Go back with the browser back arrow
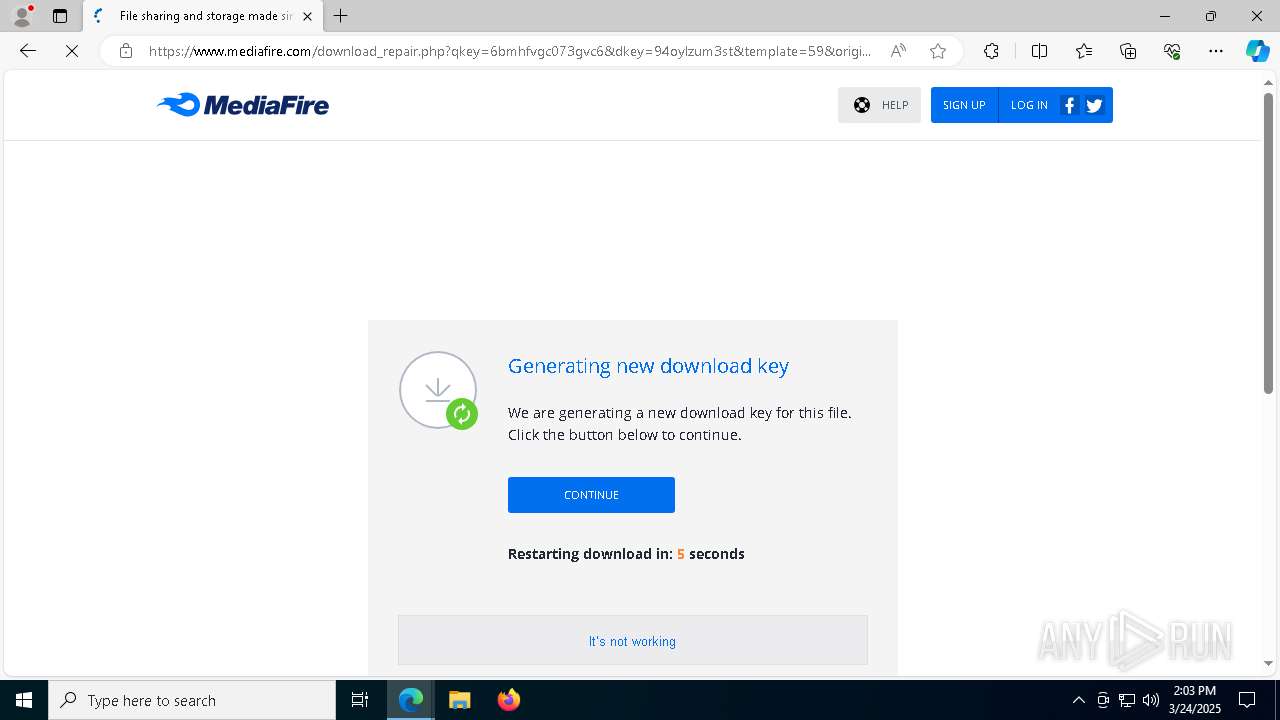The image size is (1280, 720). [x=28, y=51]
